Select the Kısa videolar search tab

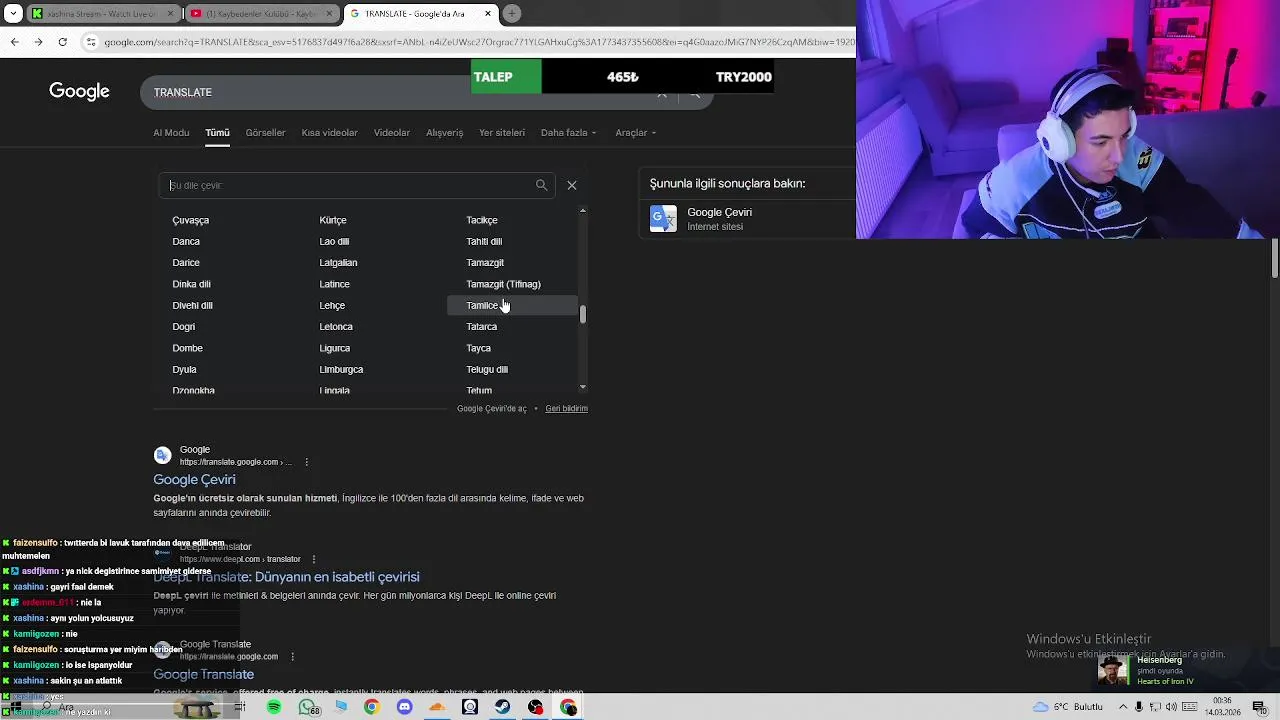[x=329, y=133]
